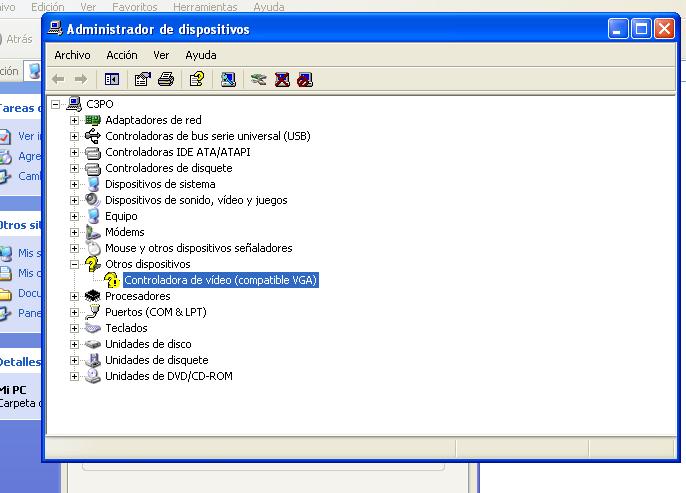Close the Administrador de dispositivos window
Image resolution: width=686 pixels, height=493 pixels.
point(664,29)
